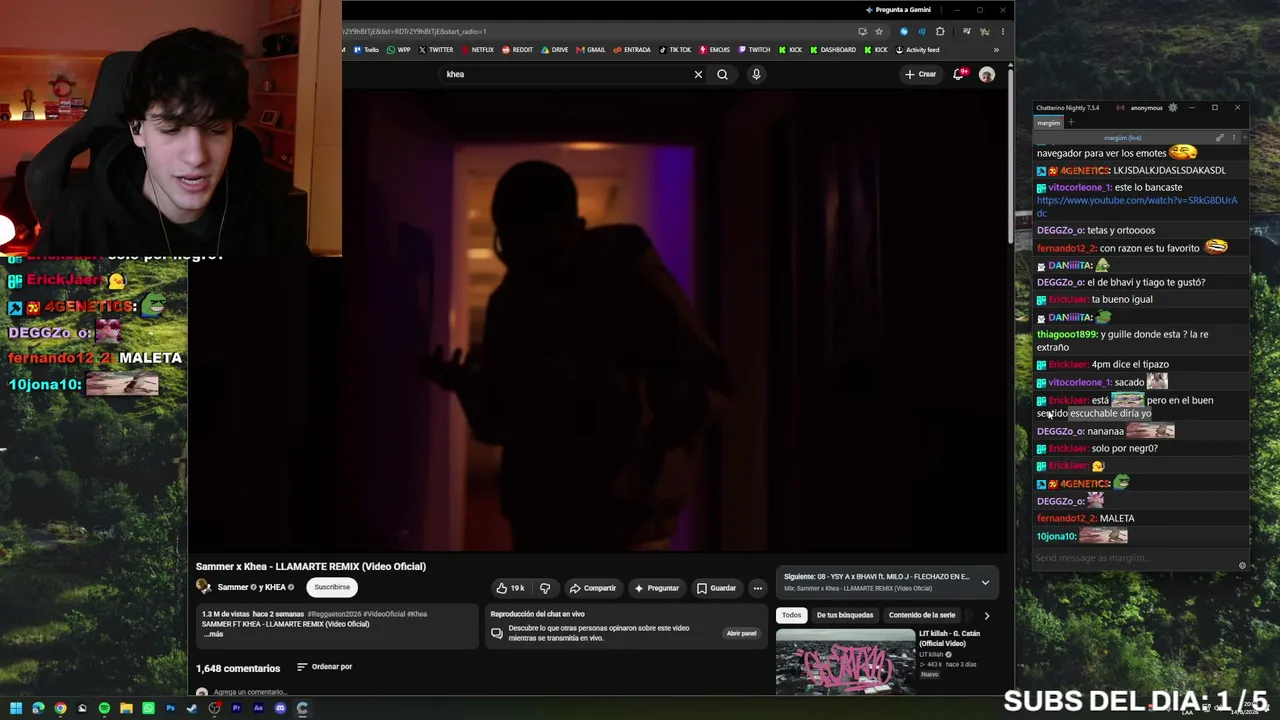Bookmark this page with the star icon
The height and width of the screenshot is (720, 1280).
(879, 31)
